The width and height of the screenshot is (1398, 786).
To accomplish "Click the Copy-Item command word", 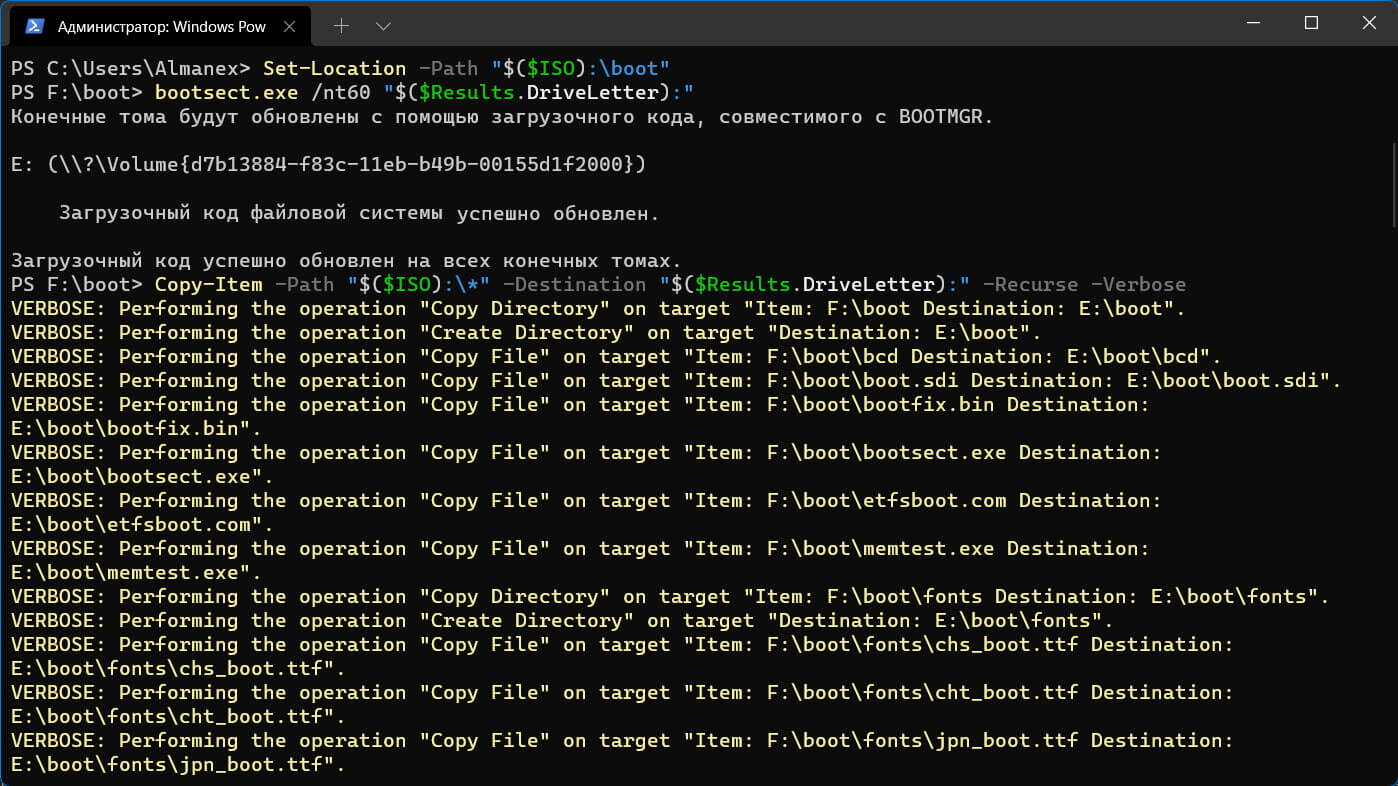I will click(208, 284).
